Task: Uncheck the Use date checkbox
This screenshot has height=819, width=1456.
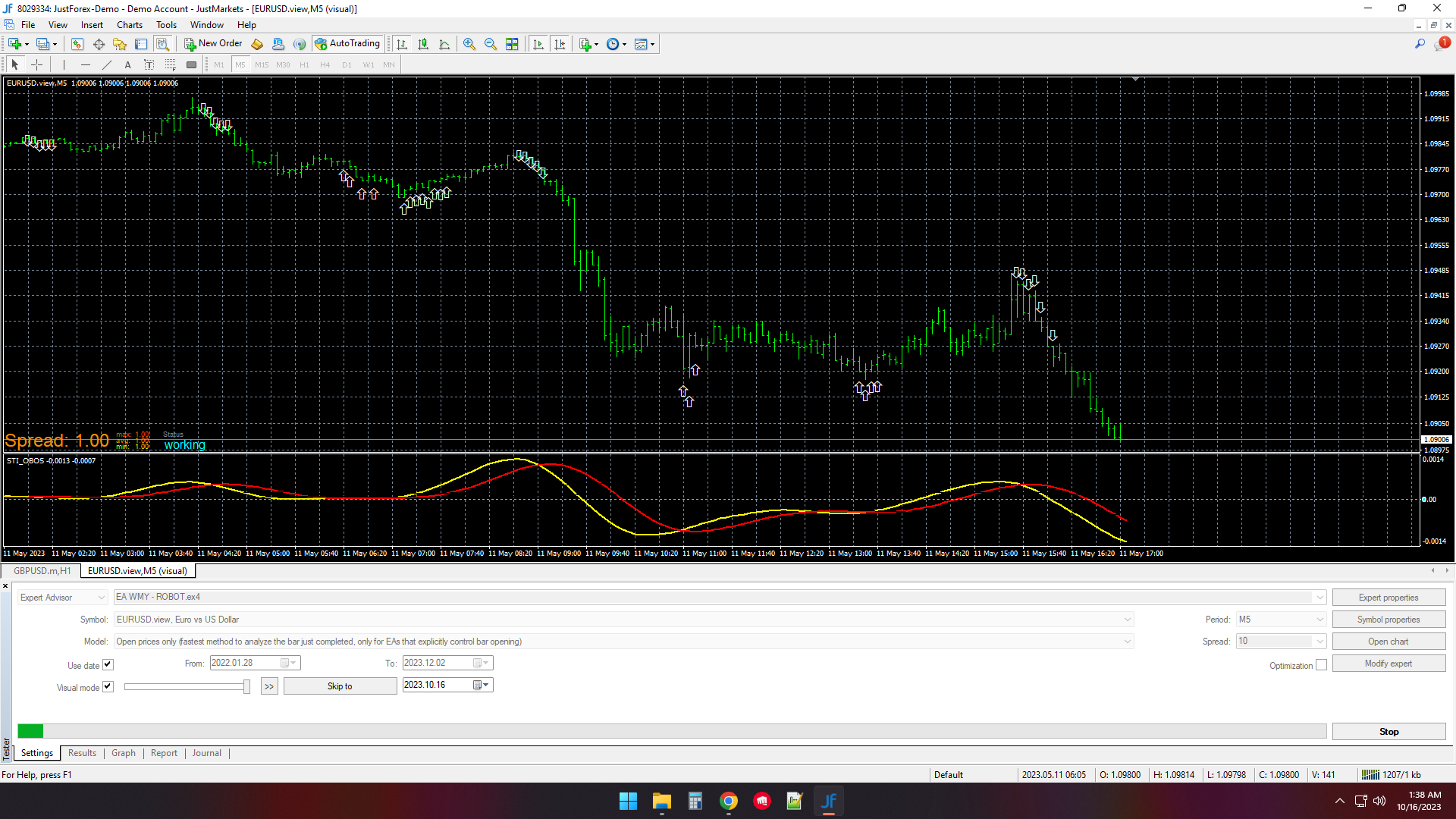Action: click(108, 665)
